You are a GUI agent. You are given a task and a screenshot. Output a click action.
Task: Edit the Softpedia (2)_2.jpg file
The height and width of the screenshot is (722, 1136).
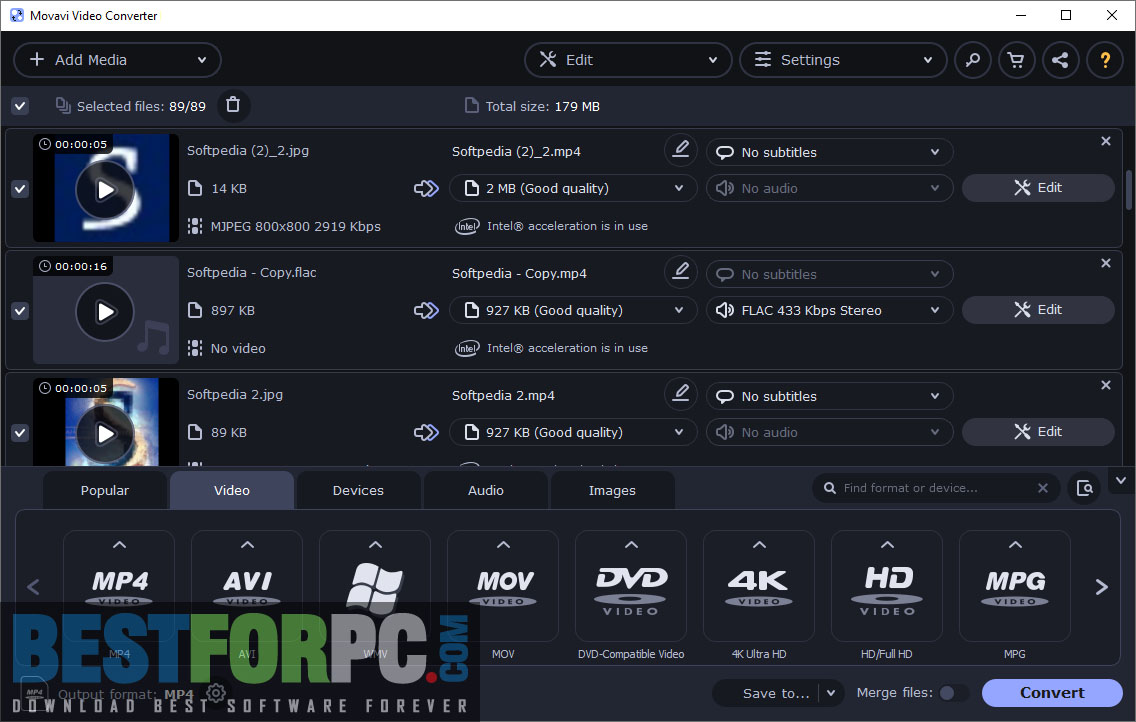(x=1038, y=188)
